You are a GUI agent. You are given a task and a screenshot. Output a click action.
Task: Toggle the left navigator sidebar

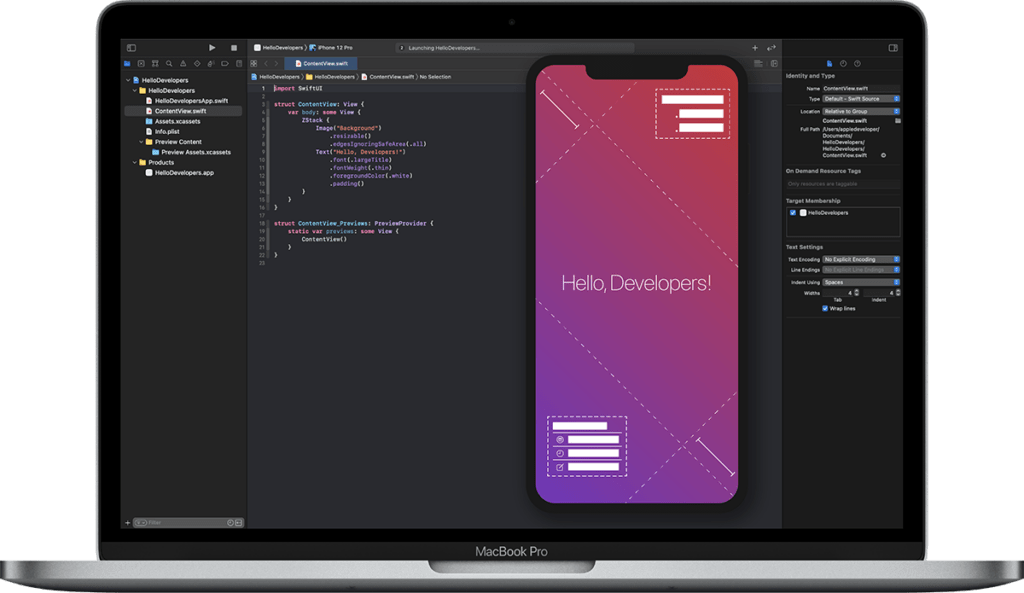(131, 47)
